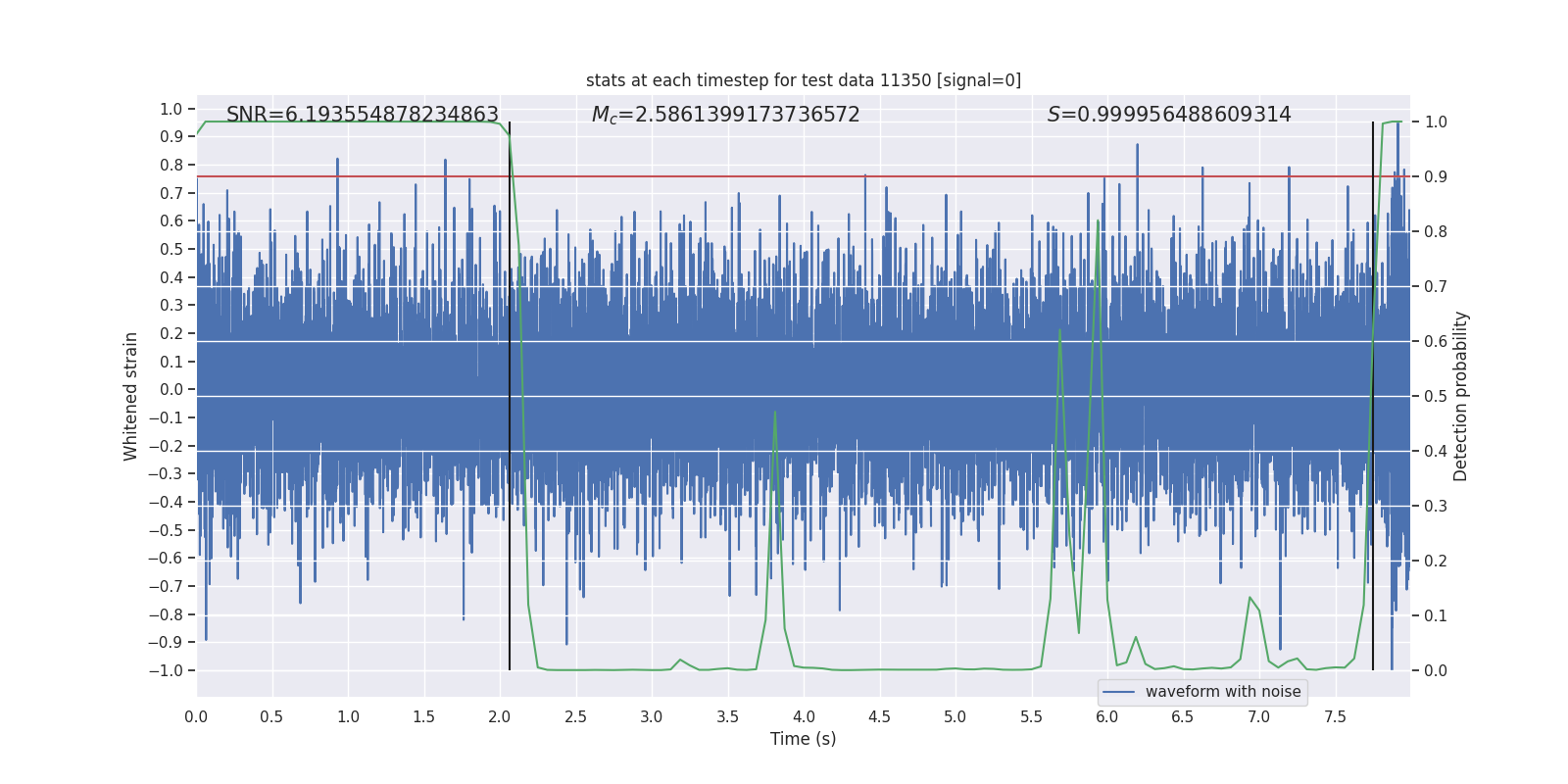Image resolution: width=1568 pixels, height=784 pixels.
Task: Select the 4.5 tick on the time axis
Action: (879, 716)
